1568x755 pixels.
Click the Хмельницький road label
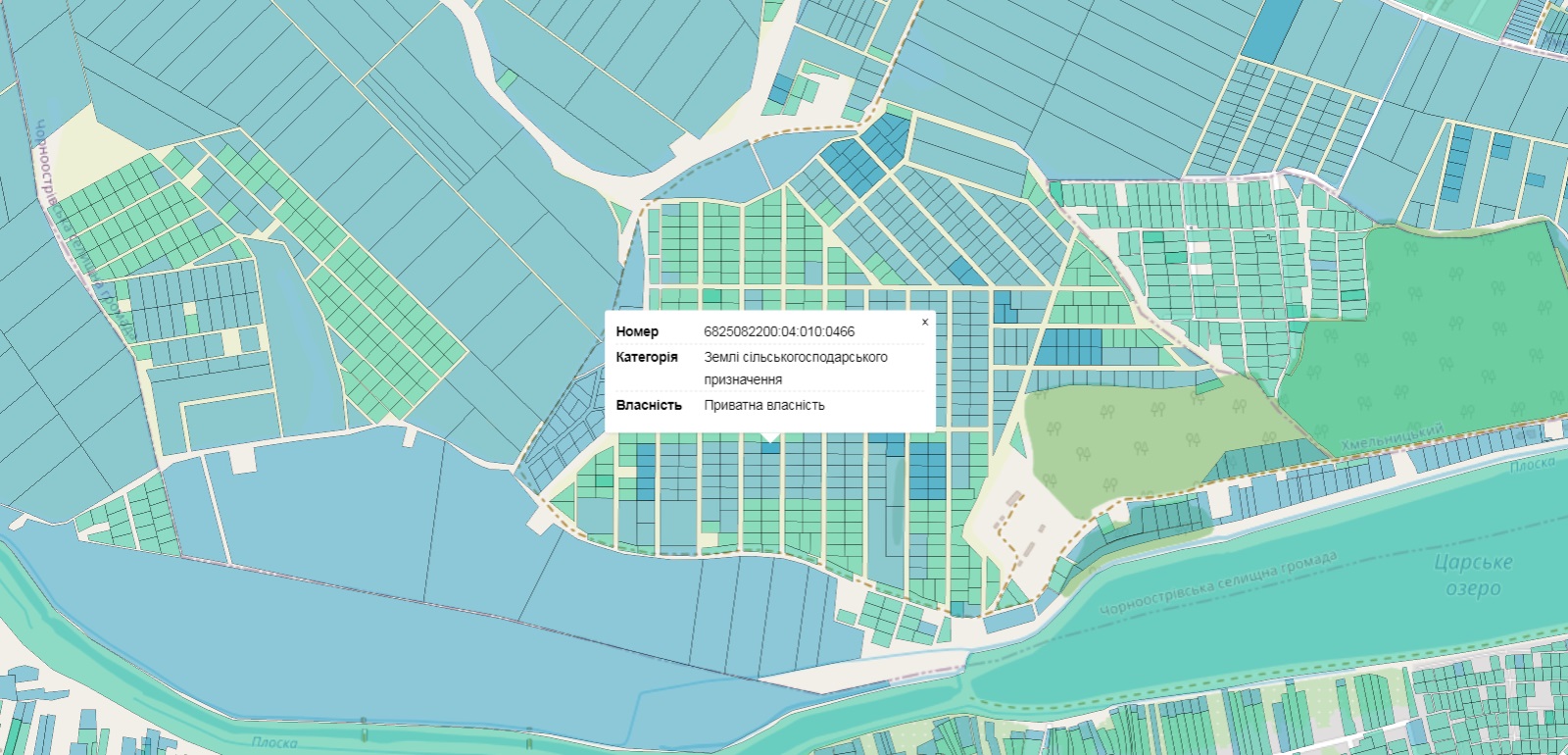(1392, 437)
